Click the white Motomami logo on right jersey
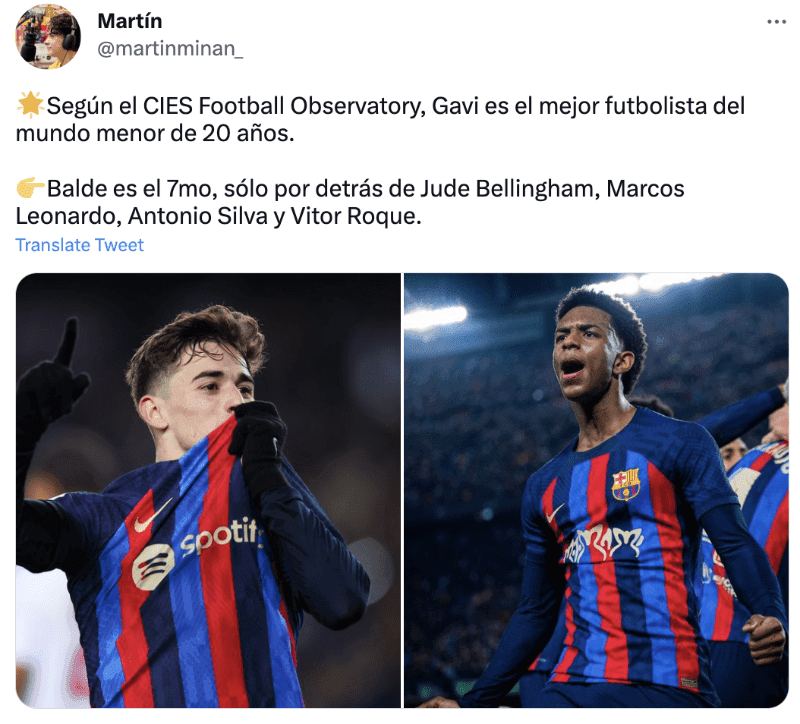Viewport: 800px width, 724px height. tap(605, 544)
